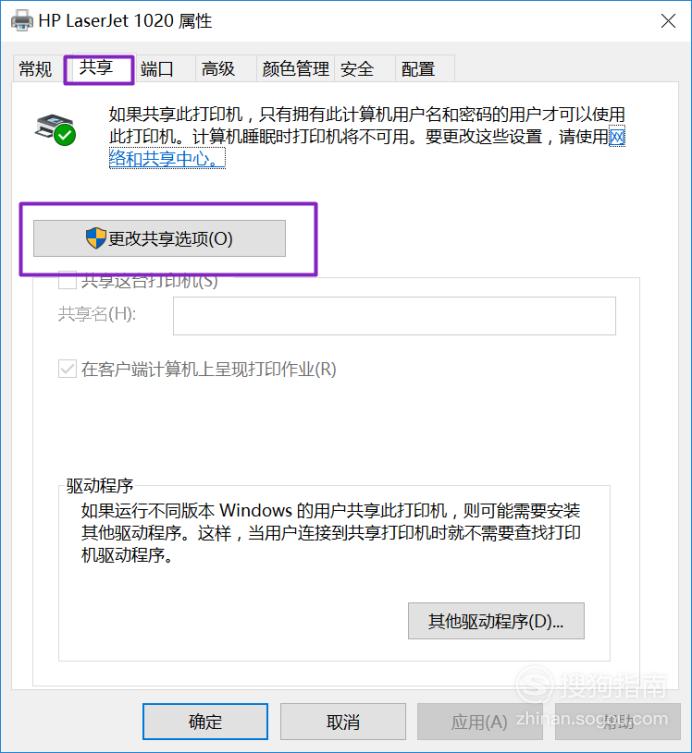Open the 高级 tab
Screen dimensions: 692x753
click(218, 69)
